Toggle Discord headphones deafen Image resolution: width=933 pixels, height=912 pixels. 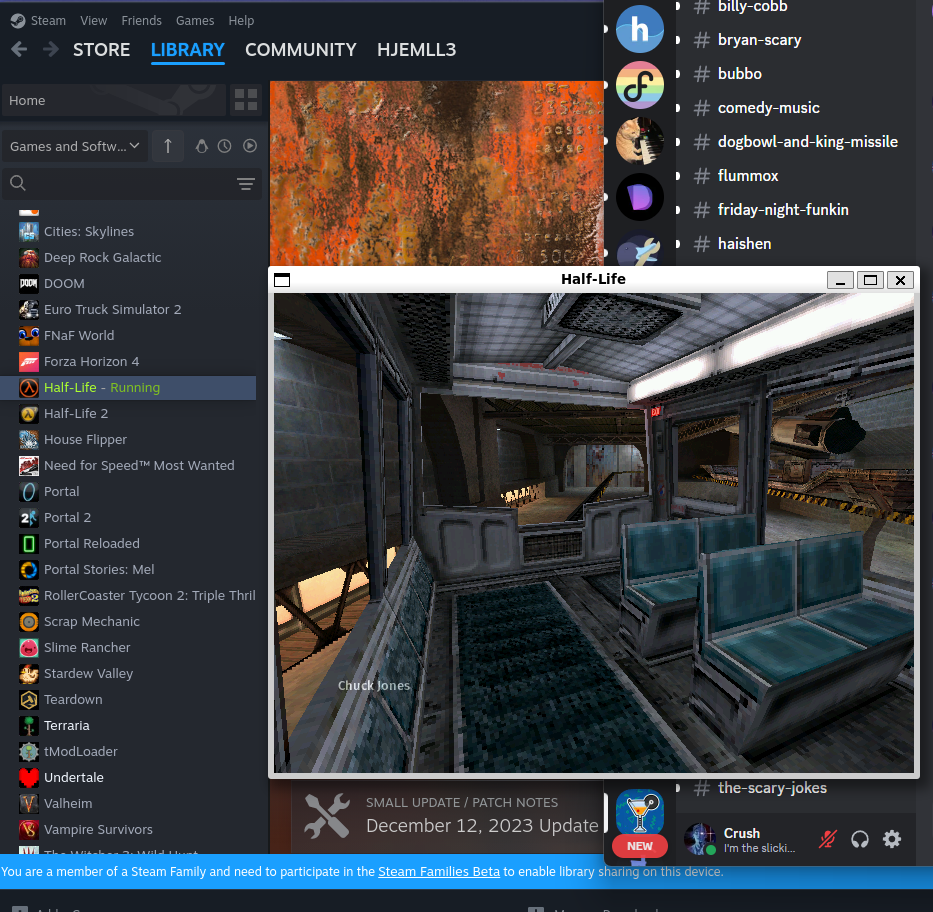[x=860, y=839]
